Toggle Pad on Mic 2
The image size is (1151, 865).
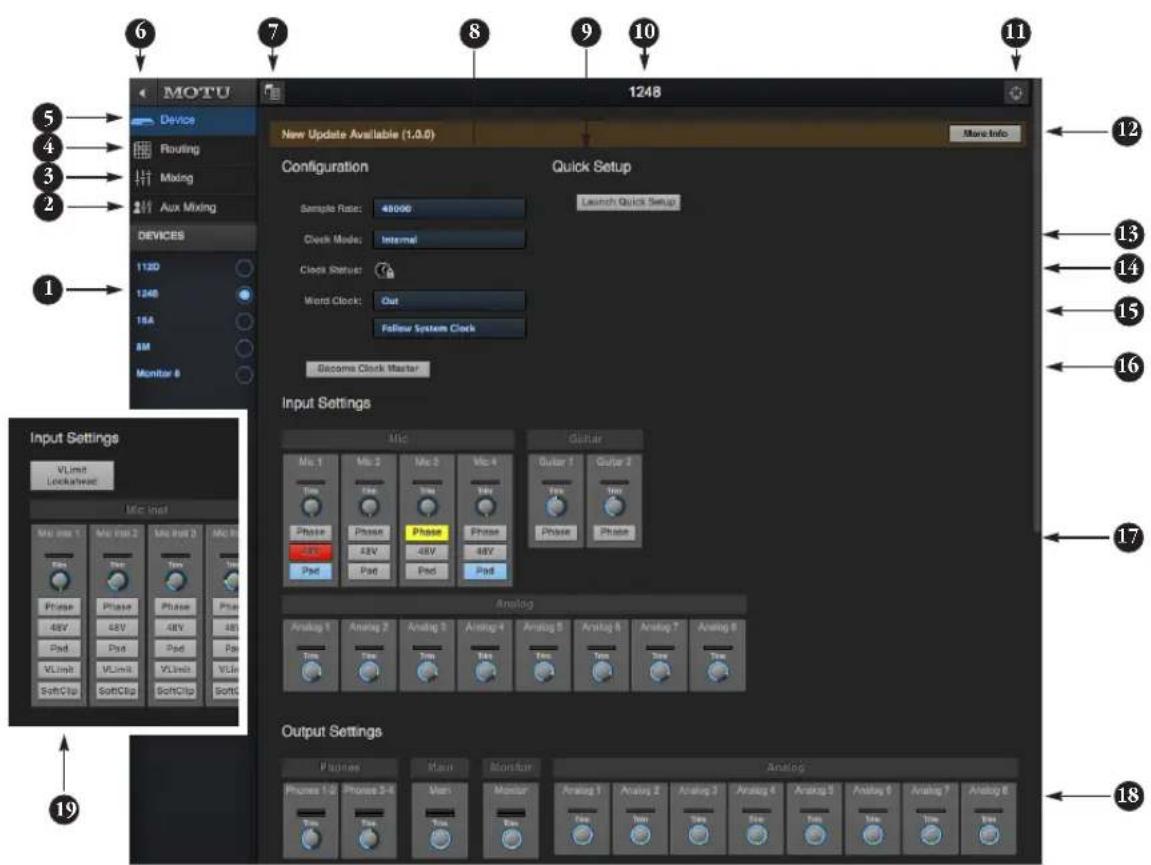(368, 571)
